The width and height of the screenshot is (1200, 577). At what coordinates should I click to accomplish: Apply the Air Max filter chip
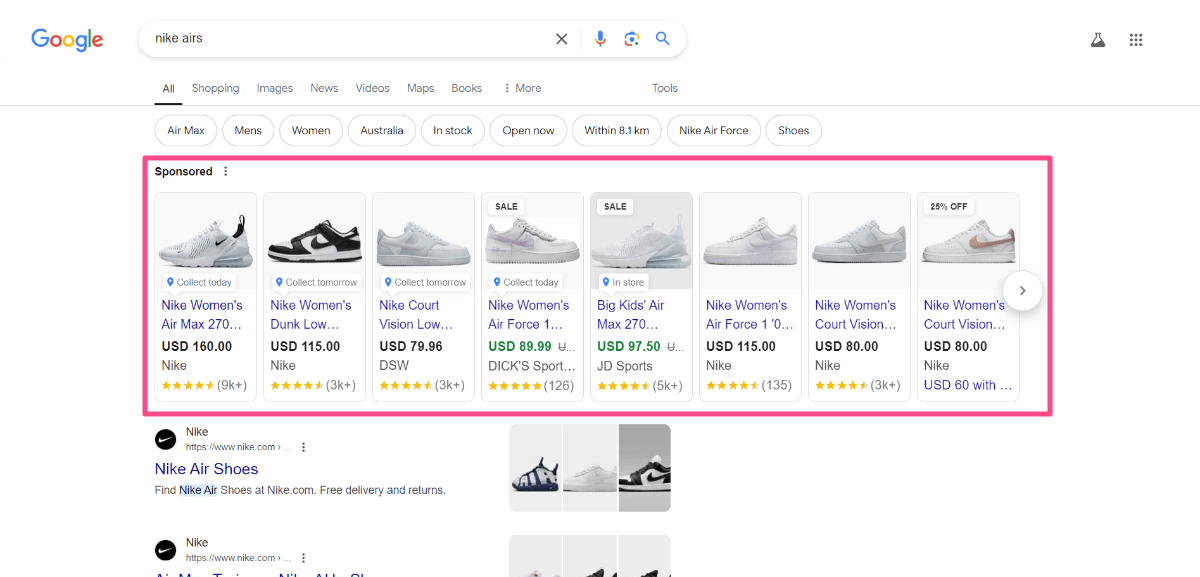coord(186,130)
